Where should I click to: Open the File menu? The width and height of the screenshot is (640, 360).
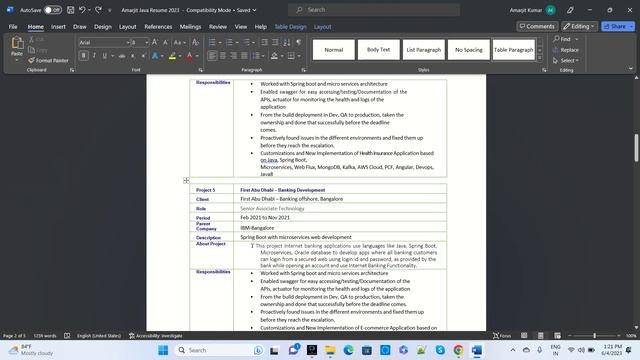point(13,27)
